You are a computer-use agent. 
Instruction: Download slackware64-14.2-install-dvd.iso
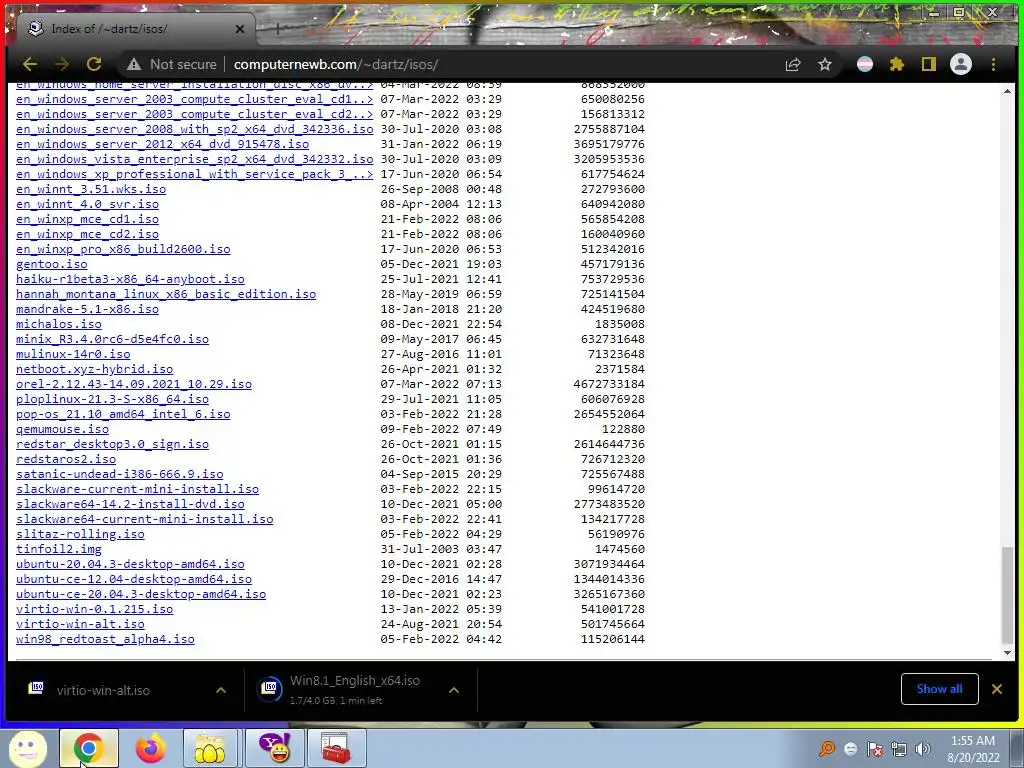[130, 504]
